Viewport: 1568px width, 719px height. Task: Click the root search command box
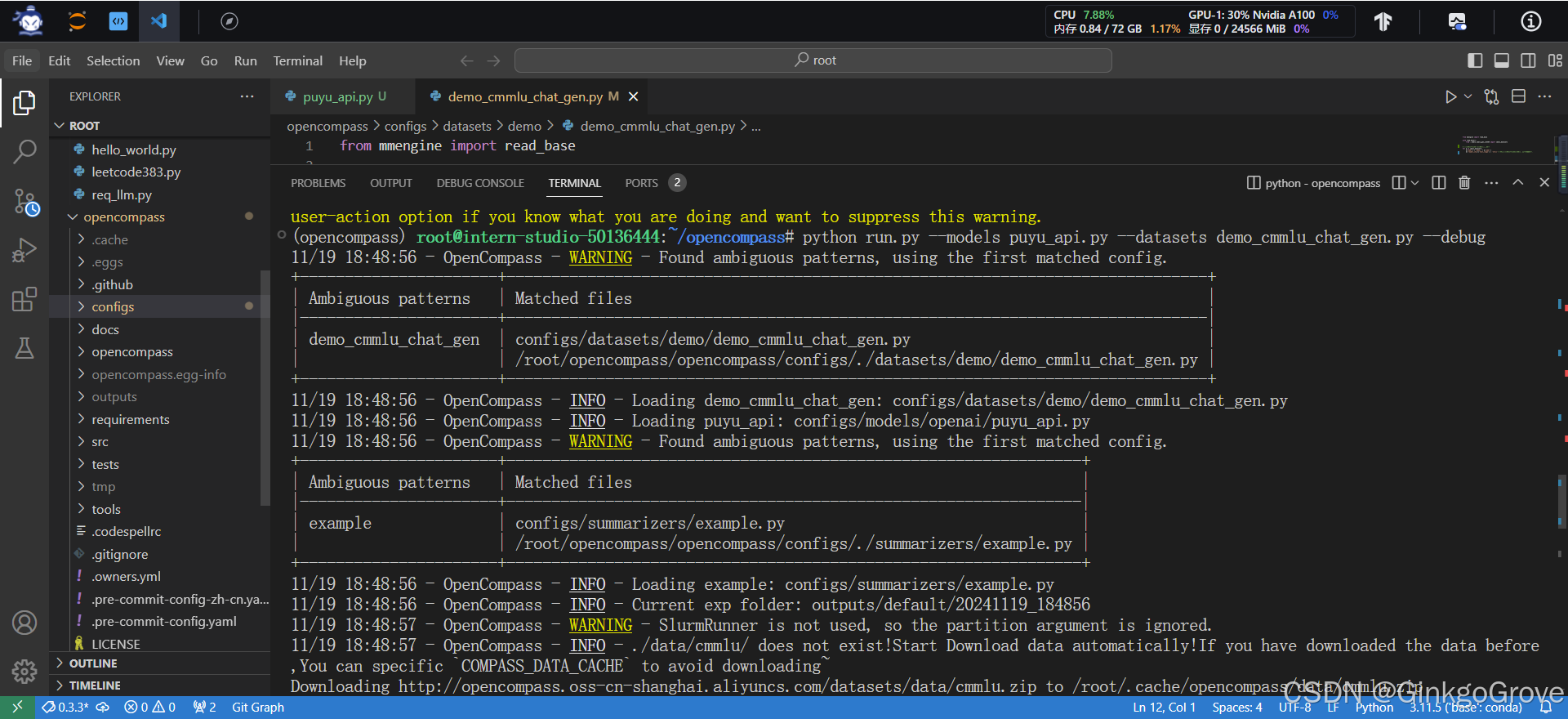813,60
